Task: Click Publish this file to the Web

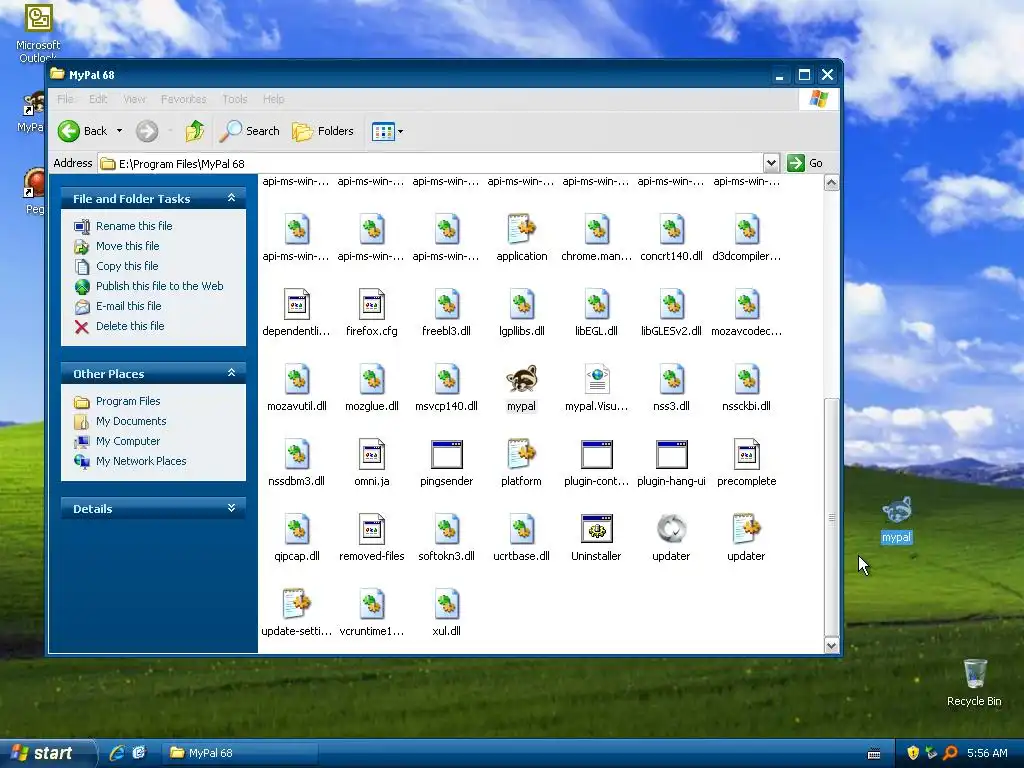Action: 159,286
